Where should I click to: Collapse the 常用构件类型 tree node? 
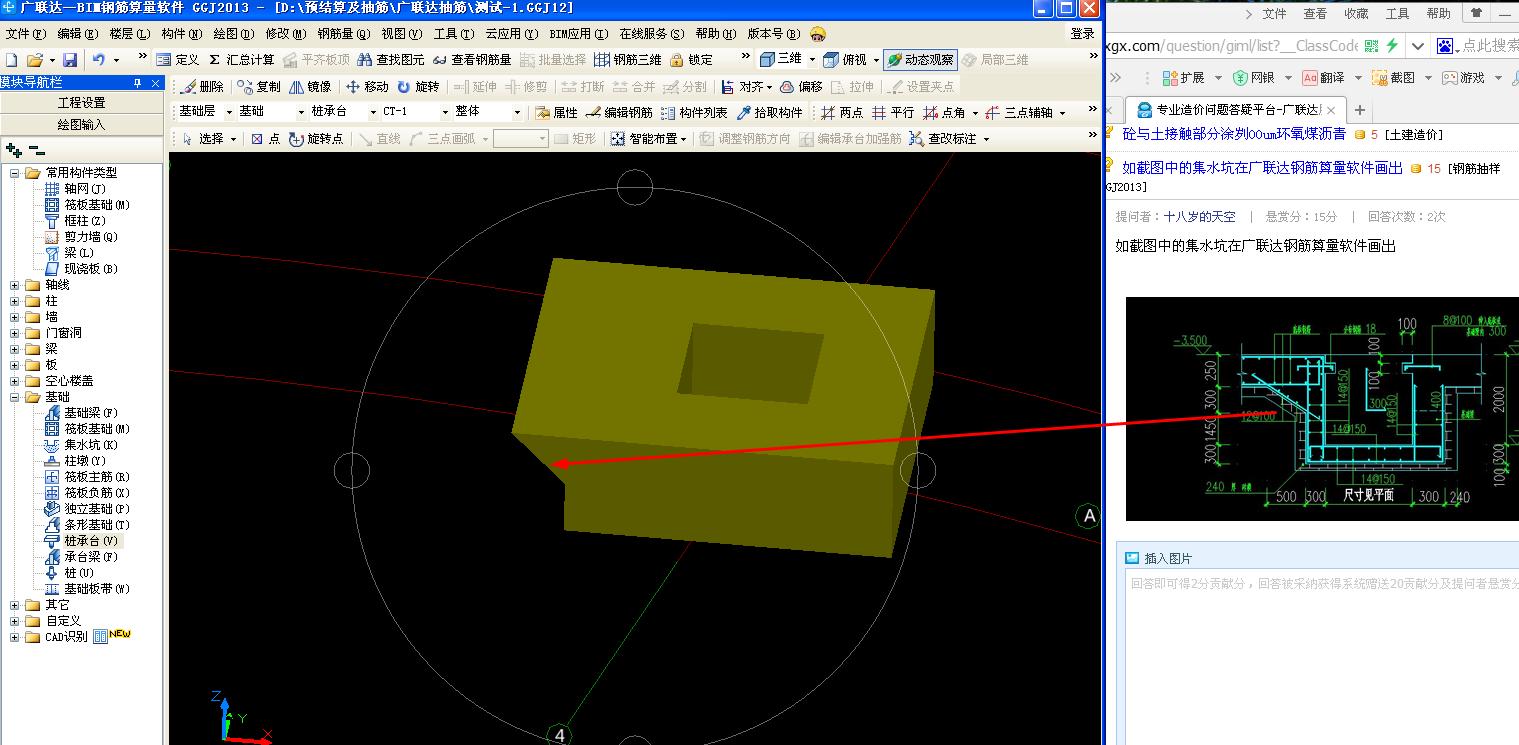(x=15, y=173)
